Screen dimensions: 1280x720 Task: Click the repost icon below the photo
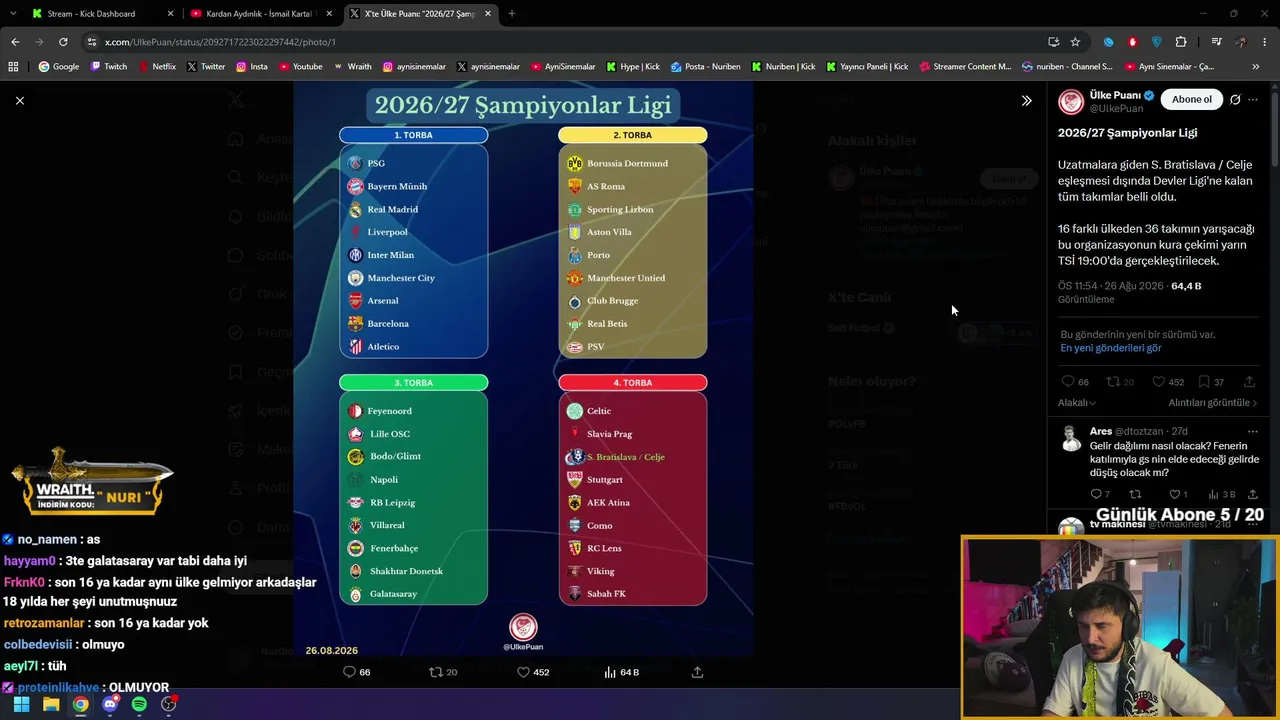click(435, 672)
